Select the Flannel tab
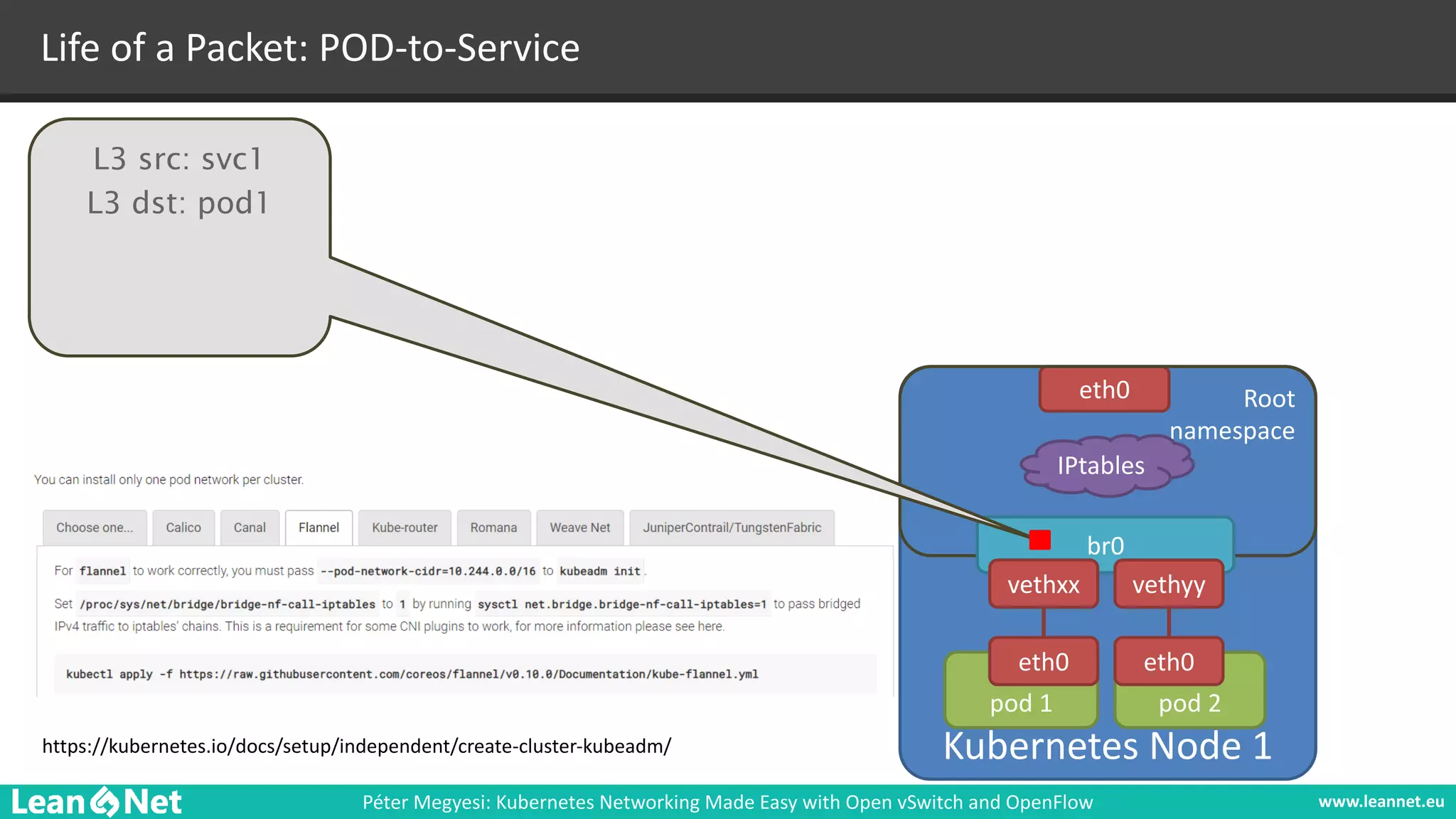Image resolution: width=1456 pixels, height=819 pixels. pos(318,528)
